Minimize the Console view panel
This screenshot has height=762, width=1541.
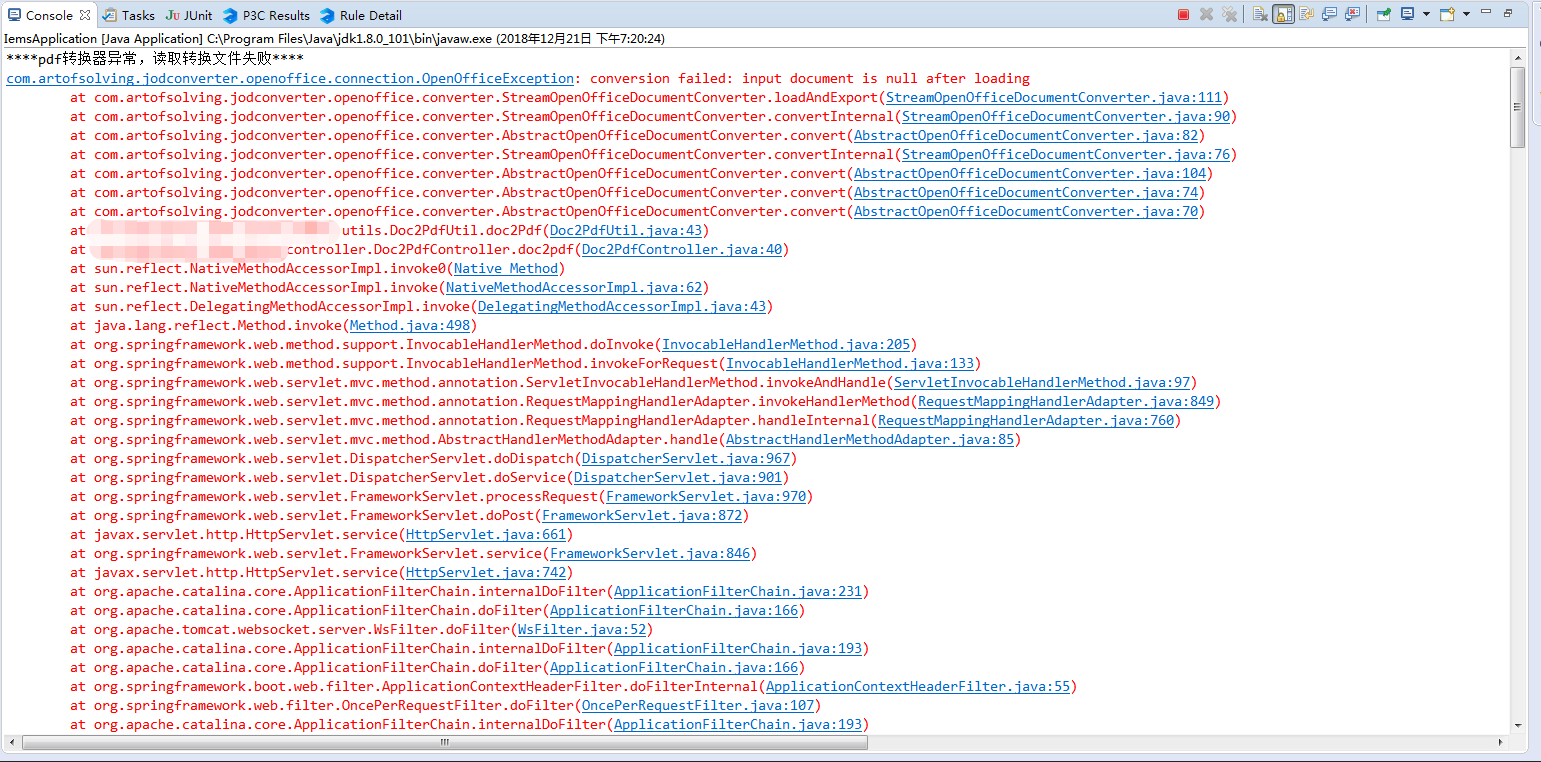[1486, 11]
